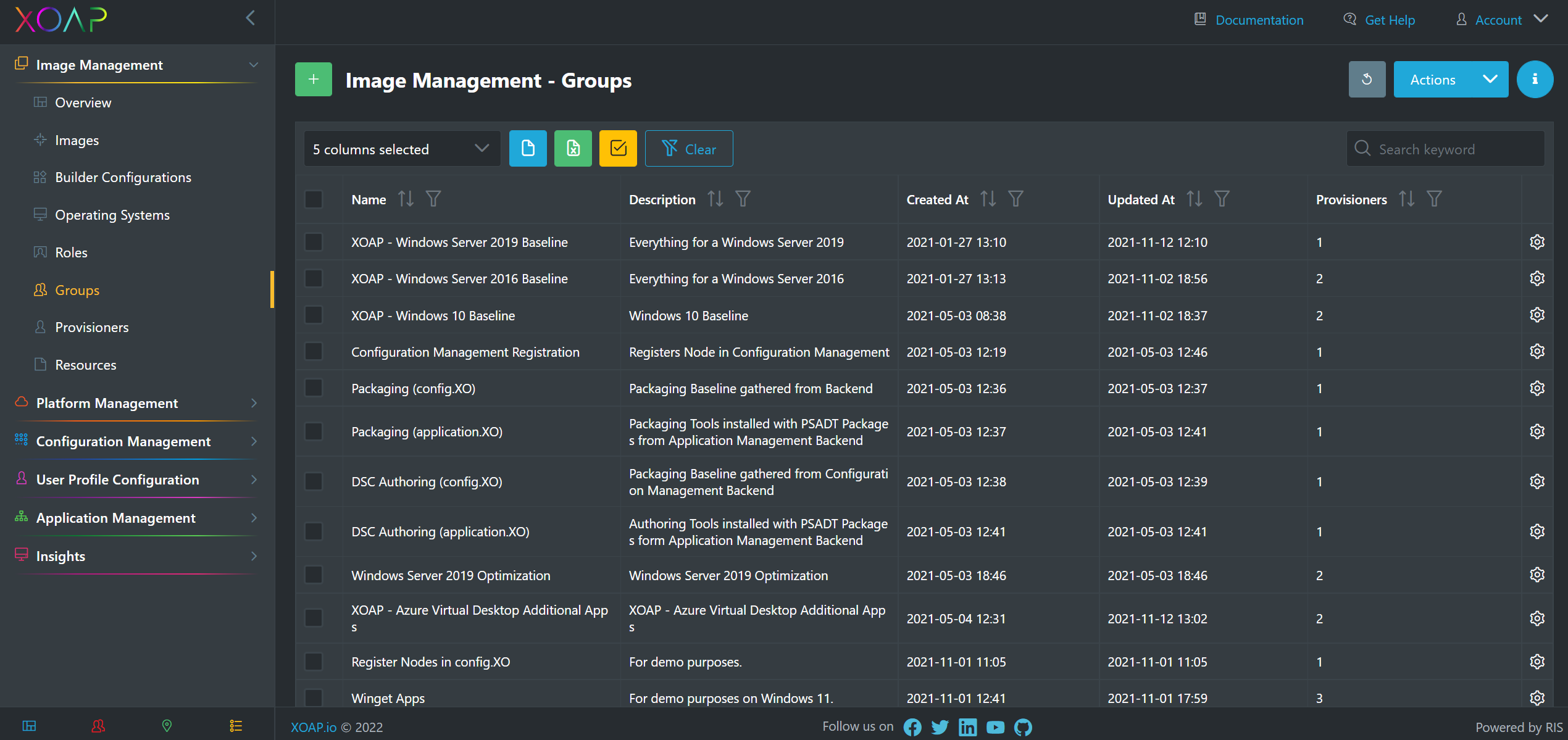Open Provisioners in sidebar

[91, 327]
